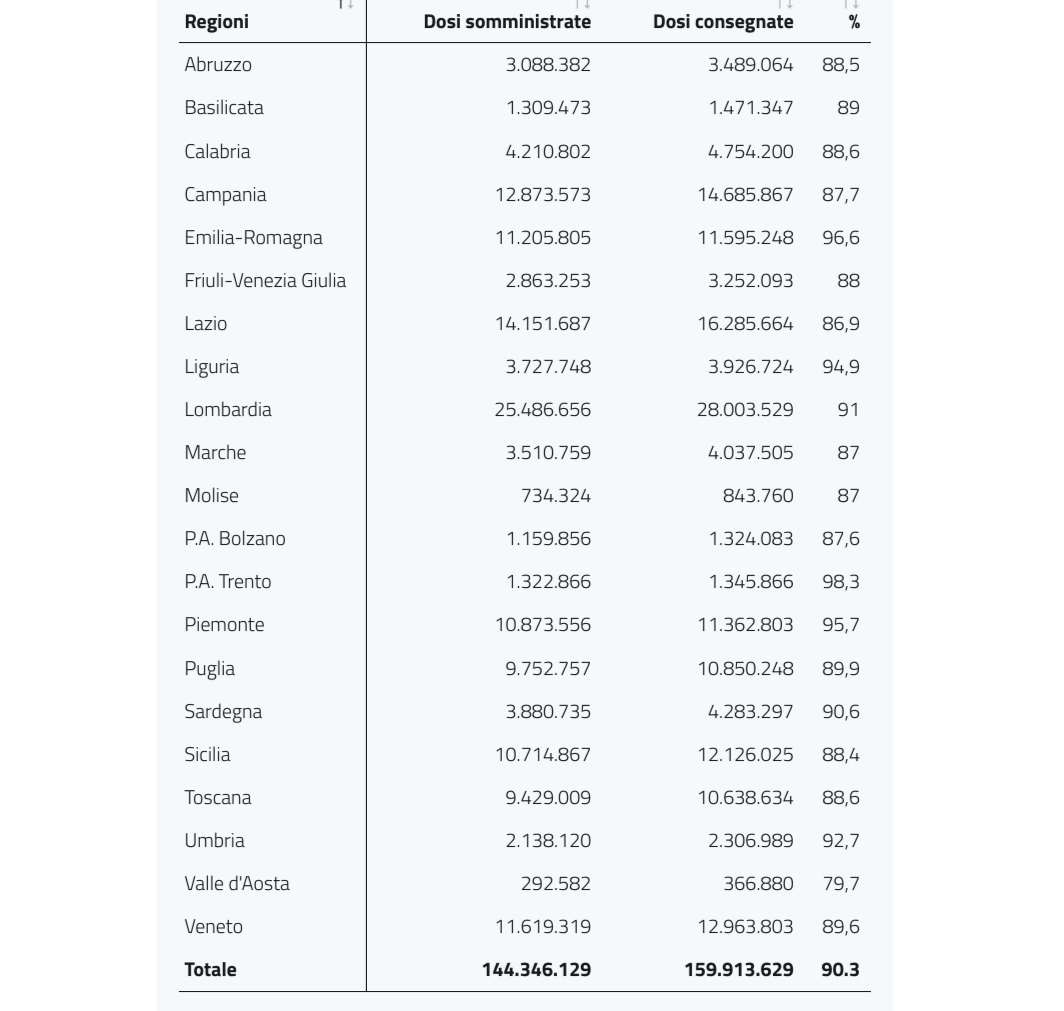
Task: Select Lombardia's administered doses value 25.486.656
Action: tap(542, 410)
